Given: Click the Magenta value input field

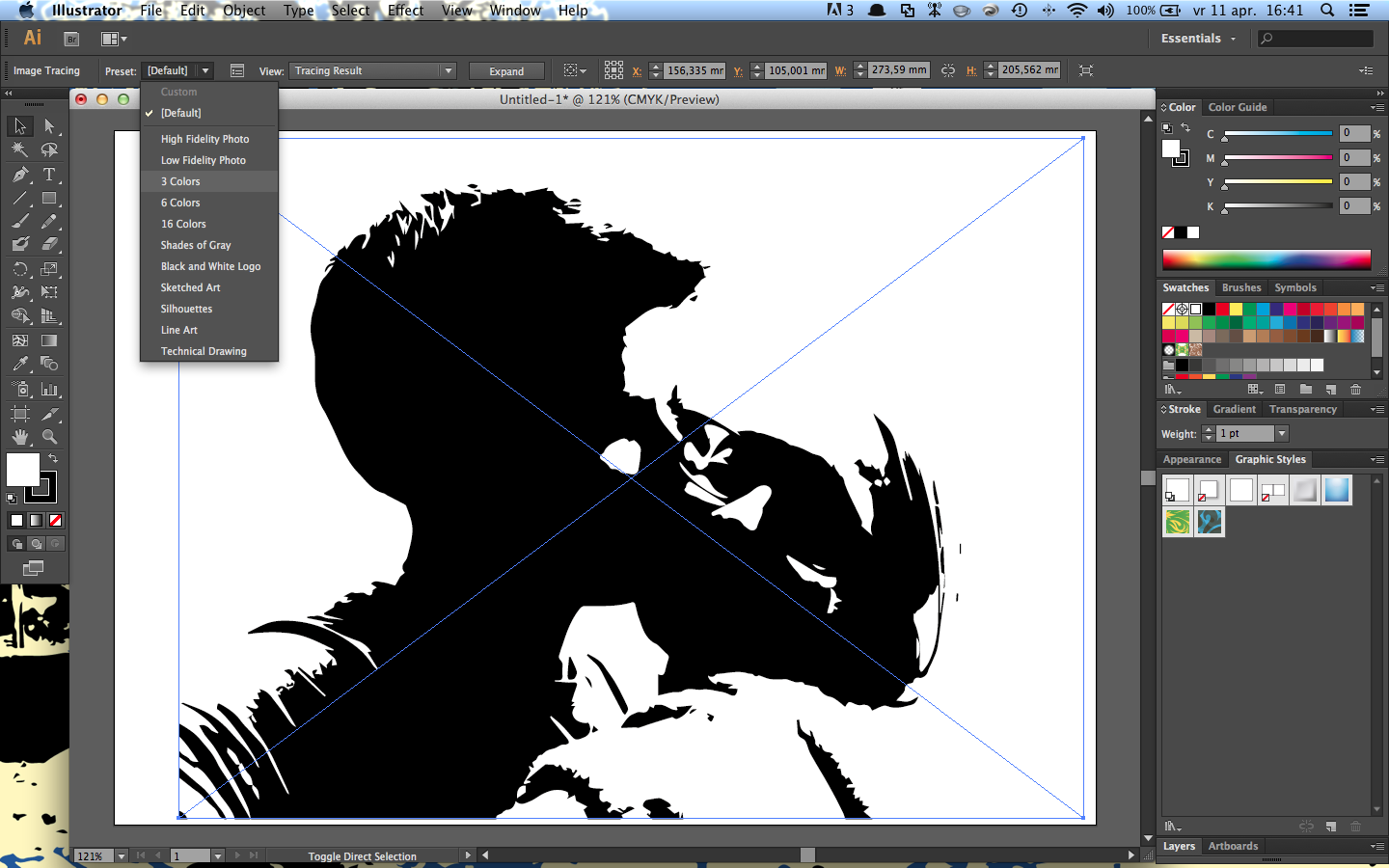Looking at the screenshot, I should coord(1354,157).
